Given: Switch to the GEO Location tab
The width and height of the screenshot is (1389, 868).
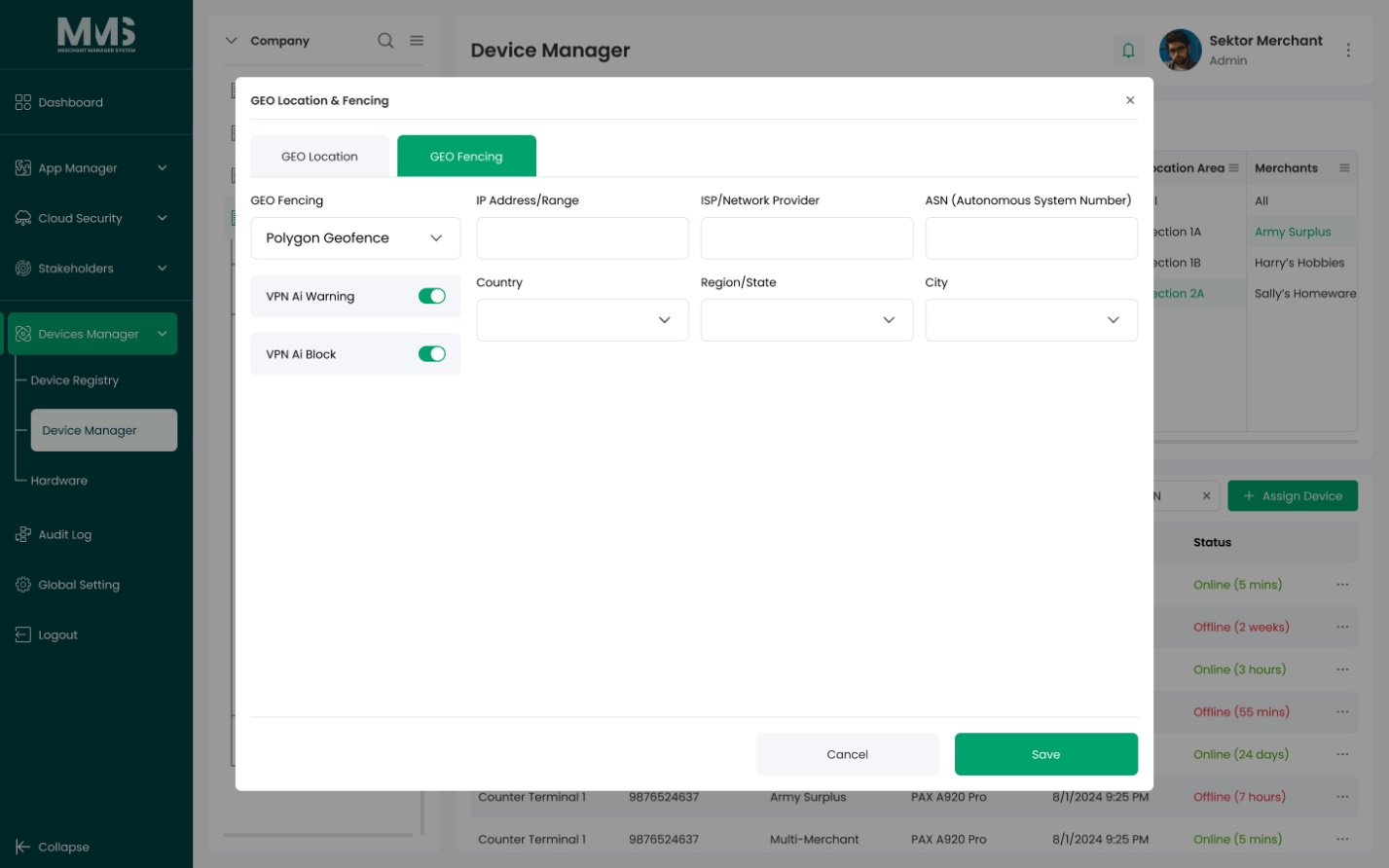Looking at the screenshot, I should [320, 157].
